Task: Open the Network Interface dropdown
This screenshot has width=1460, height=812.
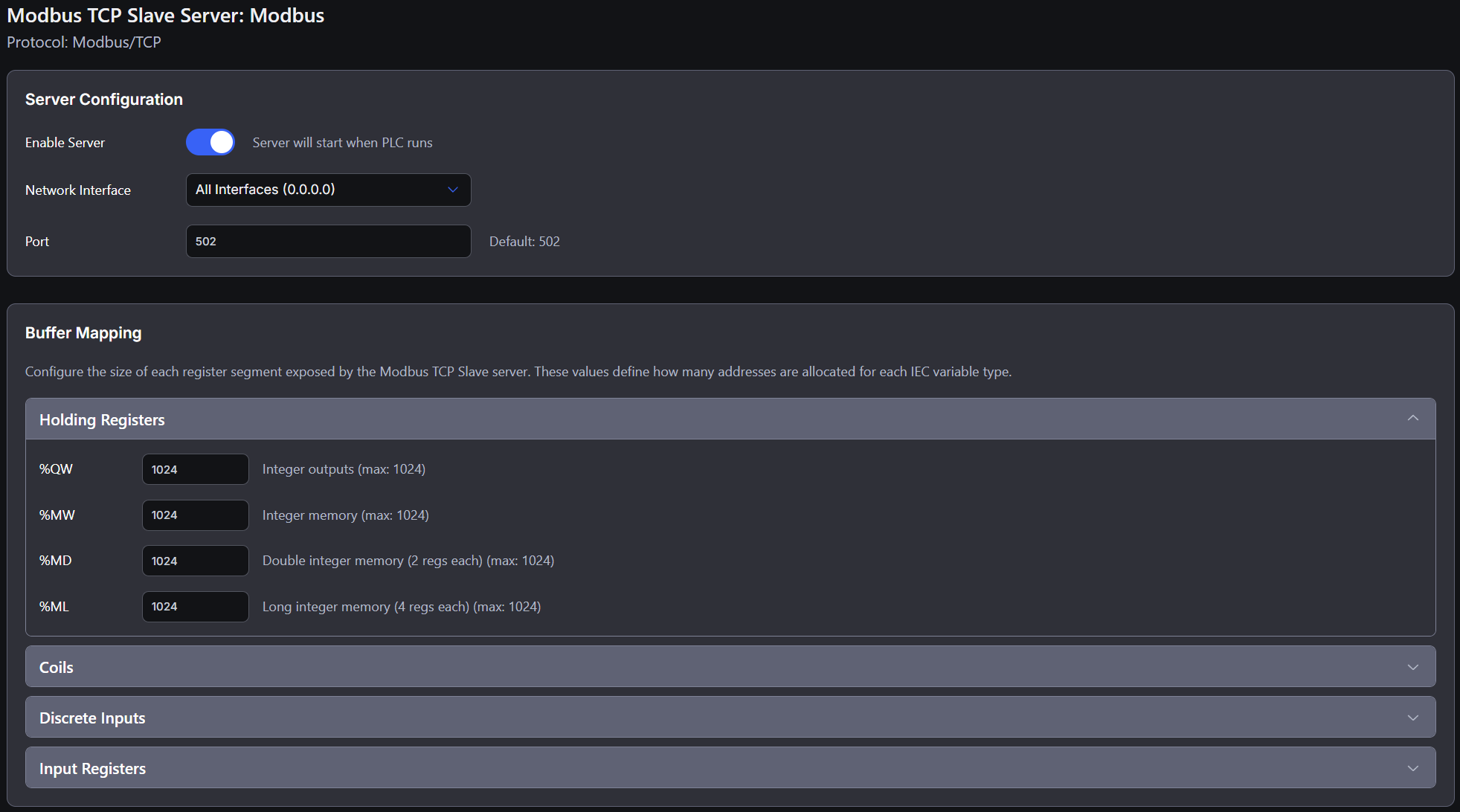Action: pos(327,190)
